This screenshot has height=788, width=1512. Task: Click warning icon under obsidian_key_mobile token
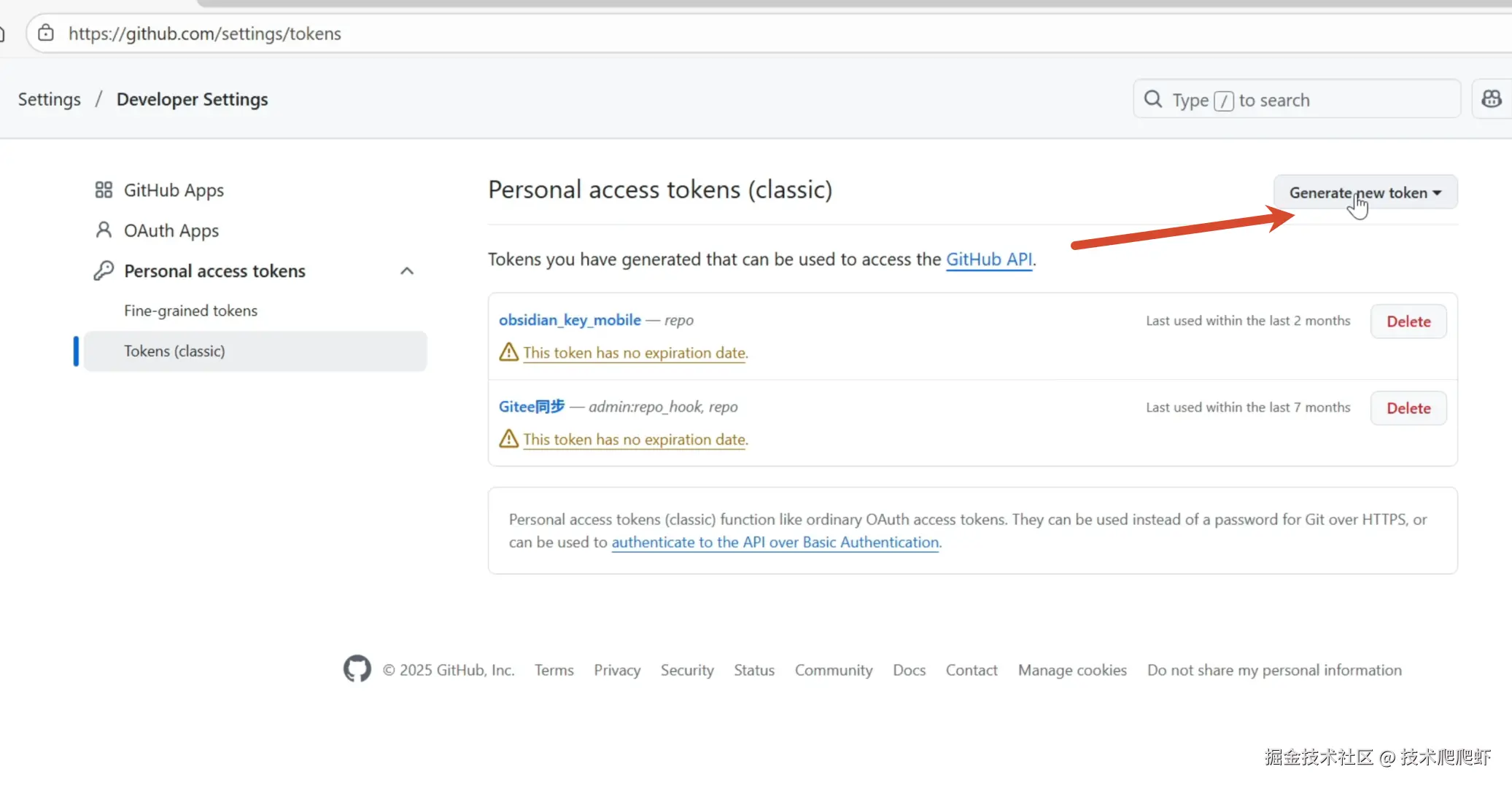(x=508, y=352)
